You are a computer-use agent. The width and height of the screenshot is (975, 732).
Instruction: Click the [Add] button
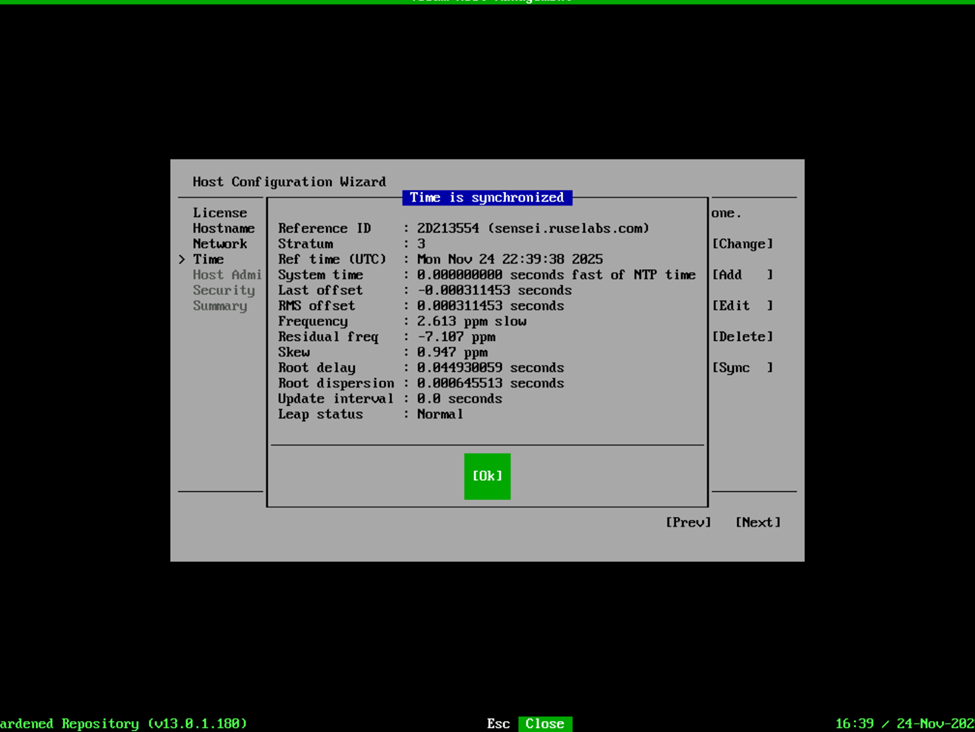742,275
